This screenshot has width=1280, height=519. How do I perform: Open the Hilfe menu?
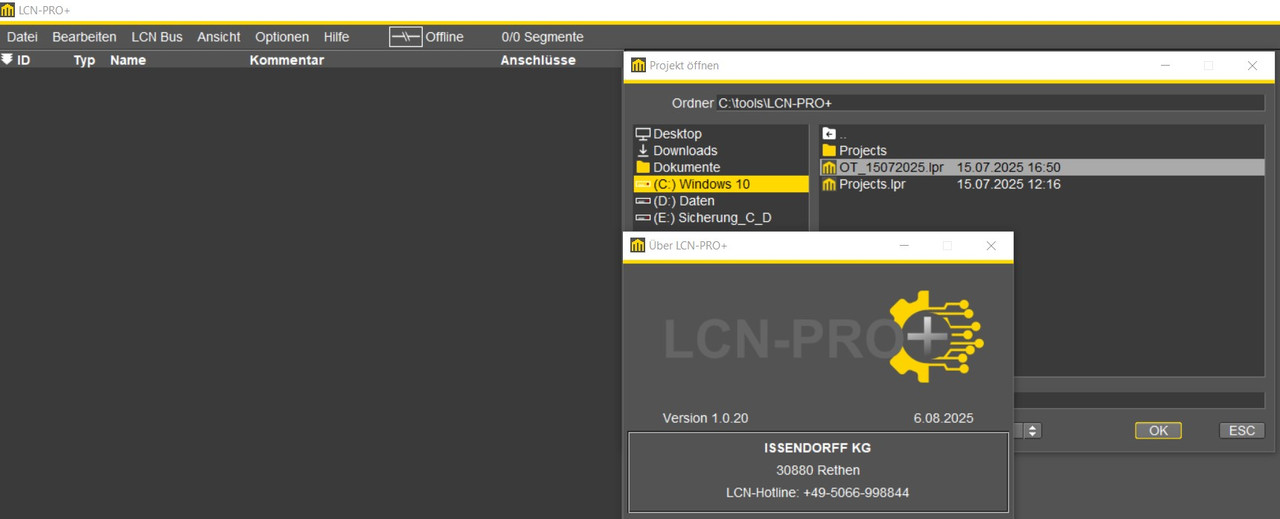click(x=337, y=37)
